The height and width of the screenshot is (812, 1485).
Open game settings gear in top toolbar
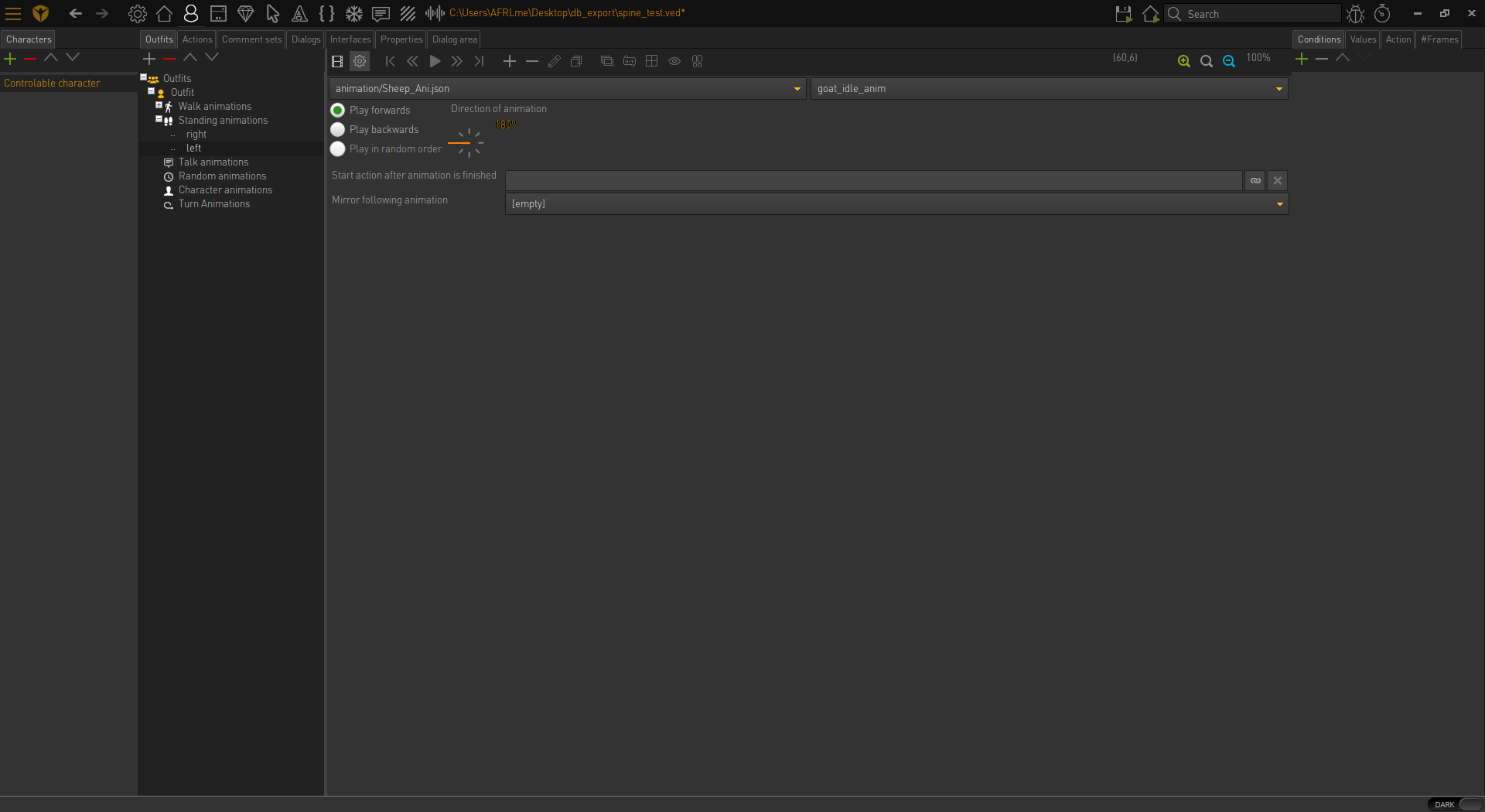[137, 13]
